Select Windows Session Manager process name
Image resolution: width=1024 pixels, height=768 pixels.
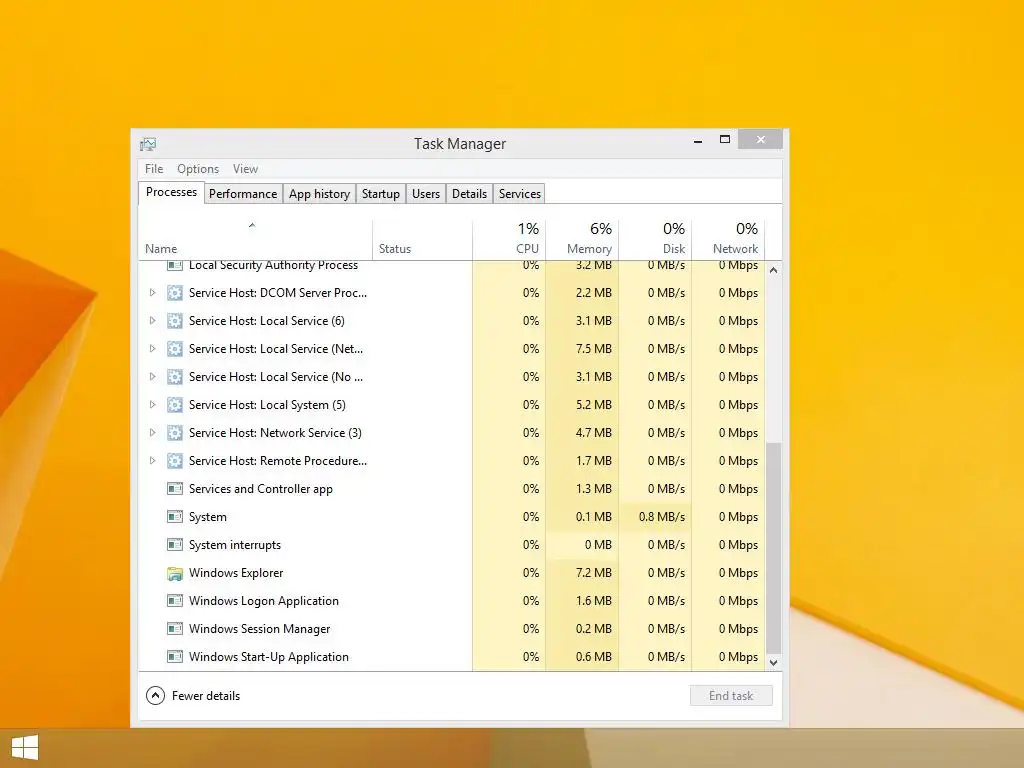tap(259, 629)
